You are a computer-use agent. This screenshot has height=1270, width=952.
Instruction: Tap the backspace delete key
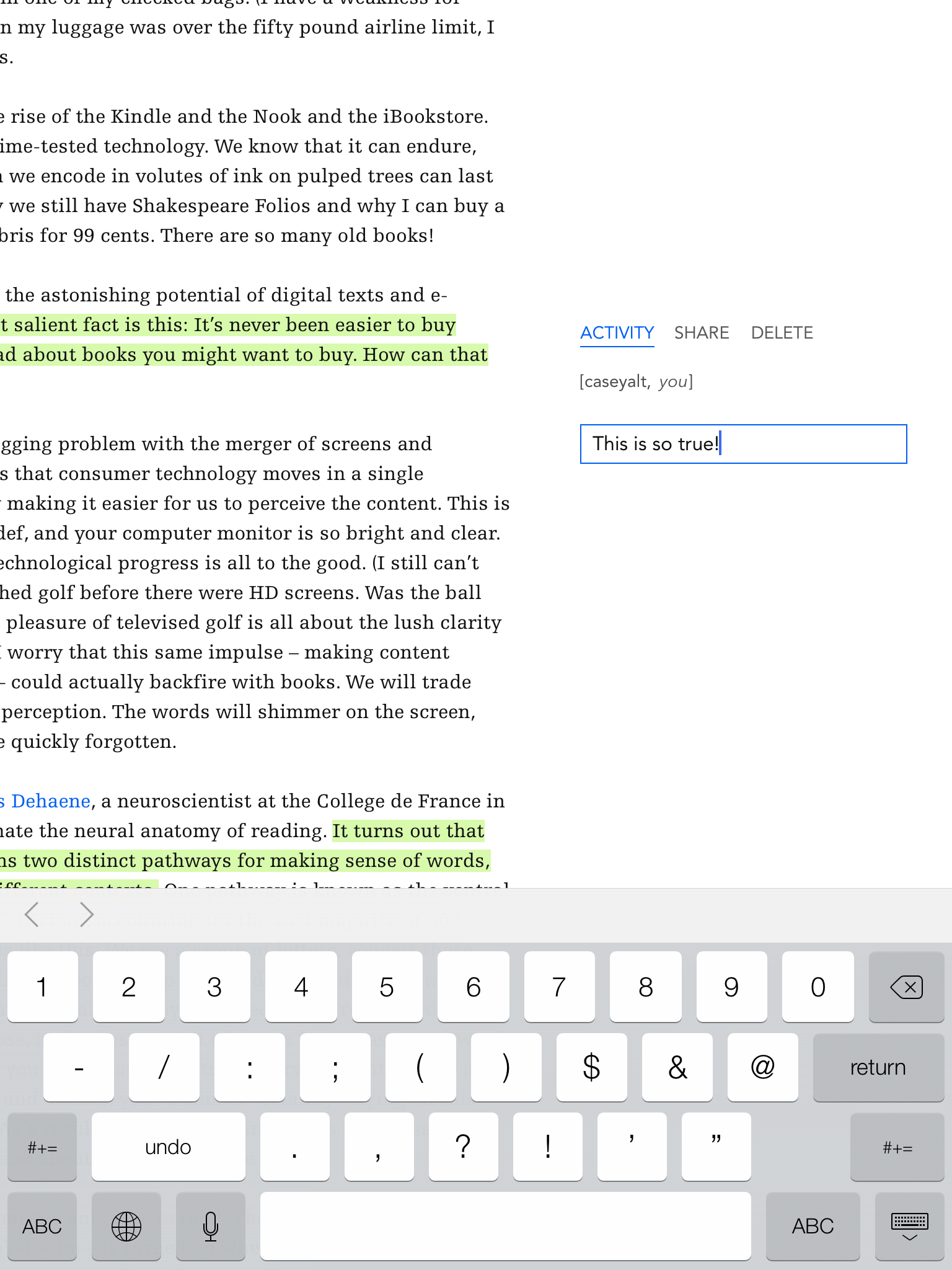tap(906, 987)
